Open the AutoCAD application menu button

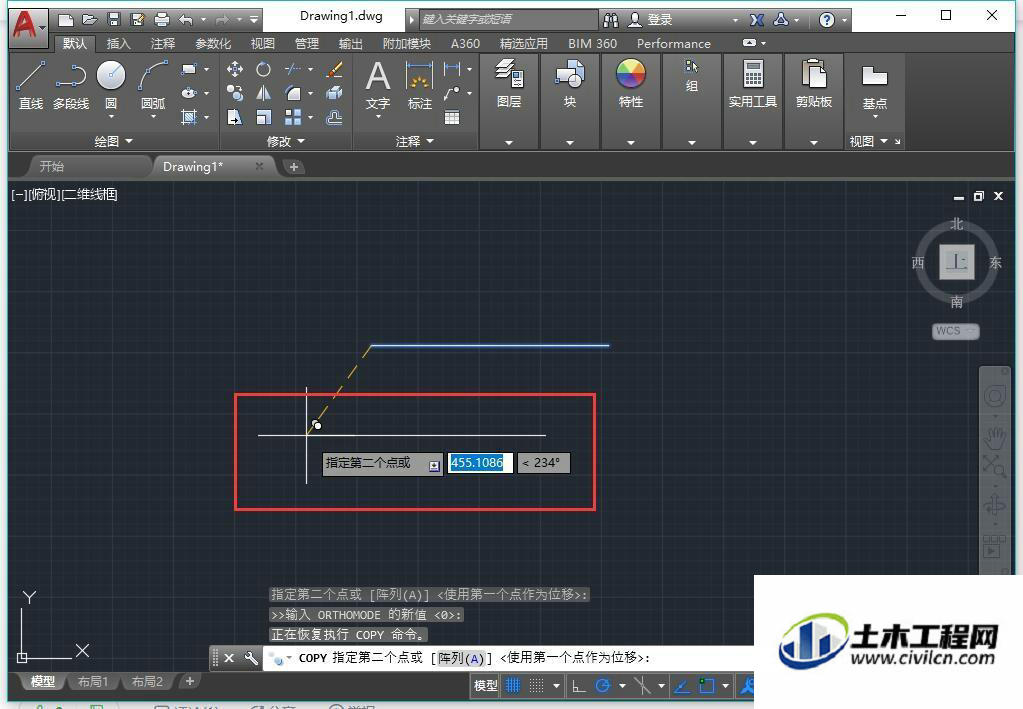(x=28, y=27)
